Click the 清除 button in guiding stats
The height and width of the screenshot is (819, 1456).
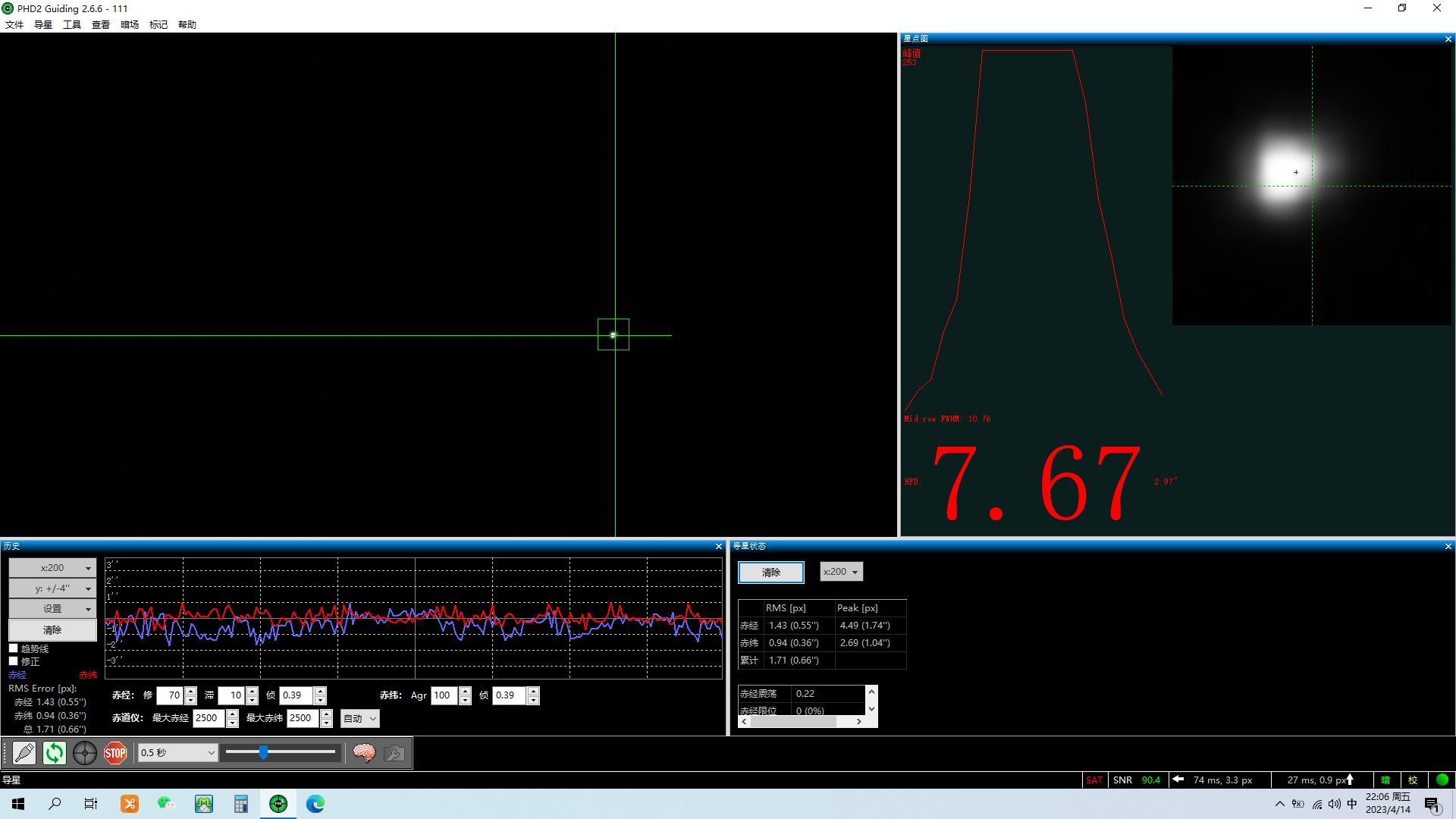point(771,573)
